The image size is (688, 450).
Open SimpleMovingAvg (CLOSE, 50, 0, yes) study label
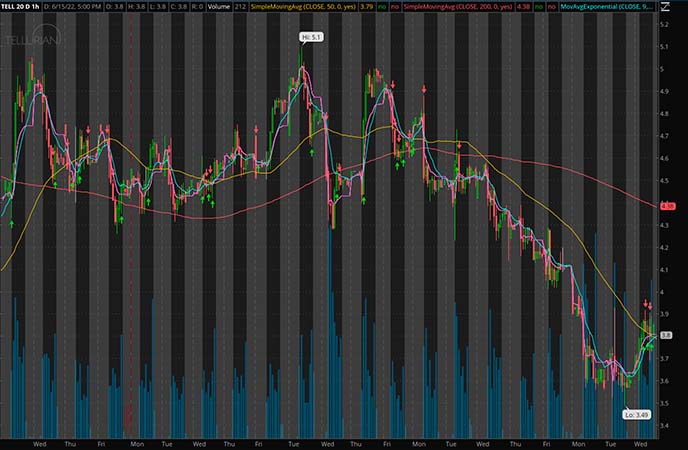click(x=303, y=7)
